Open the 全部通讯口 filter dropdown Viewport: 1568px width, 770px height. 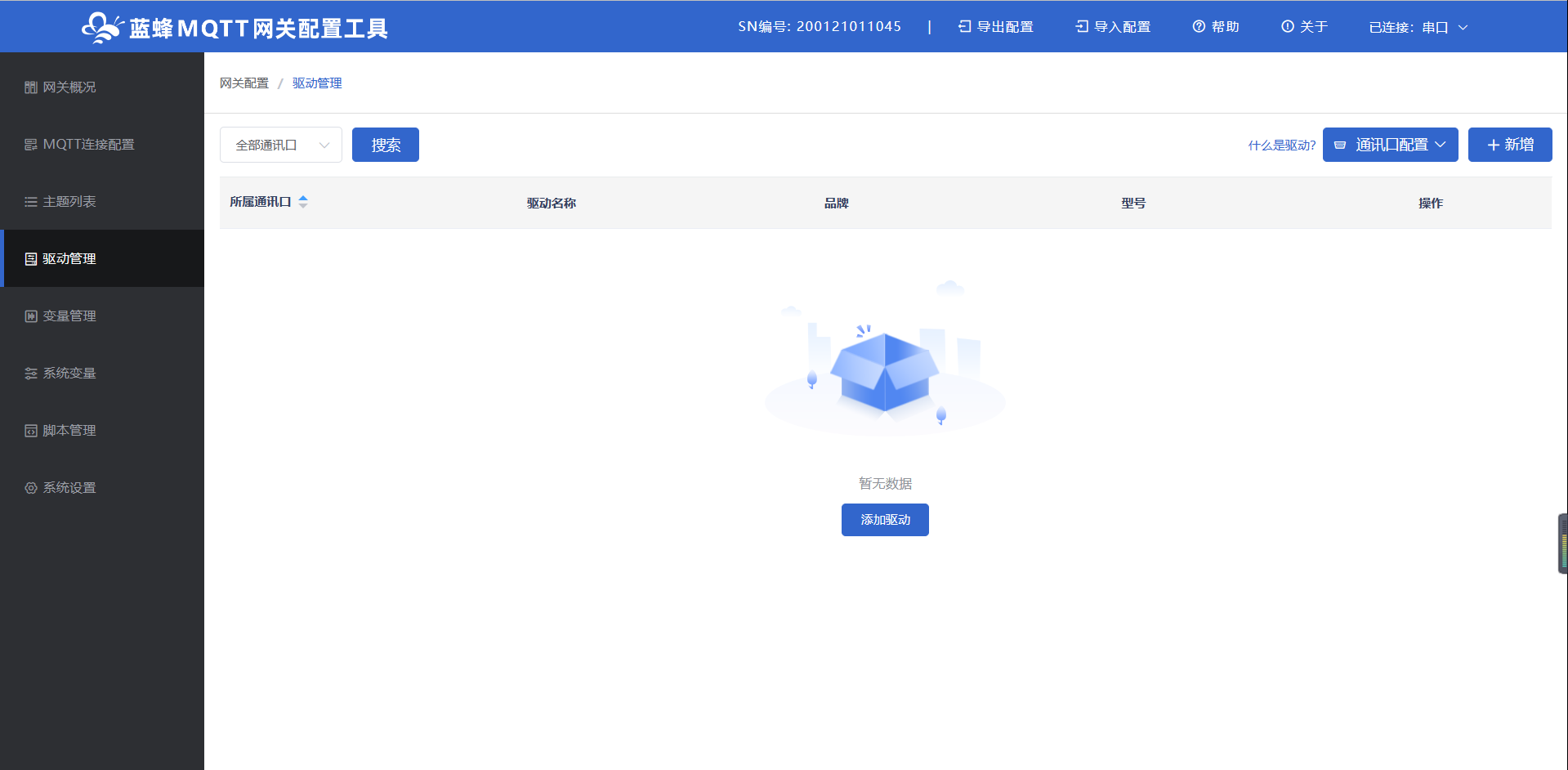click(x=280, y=145)
